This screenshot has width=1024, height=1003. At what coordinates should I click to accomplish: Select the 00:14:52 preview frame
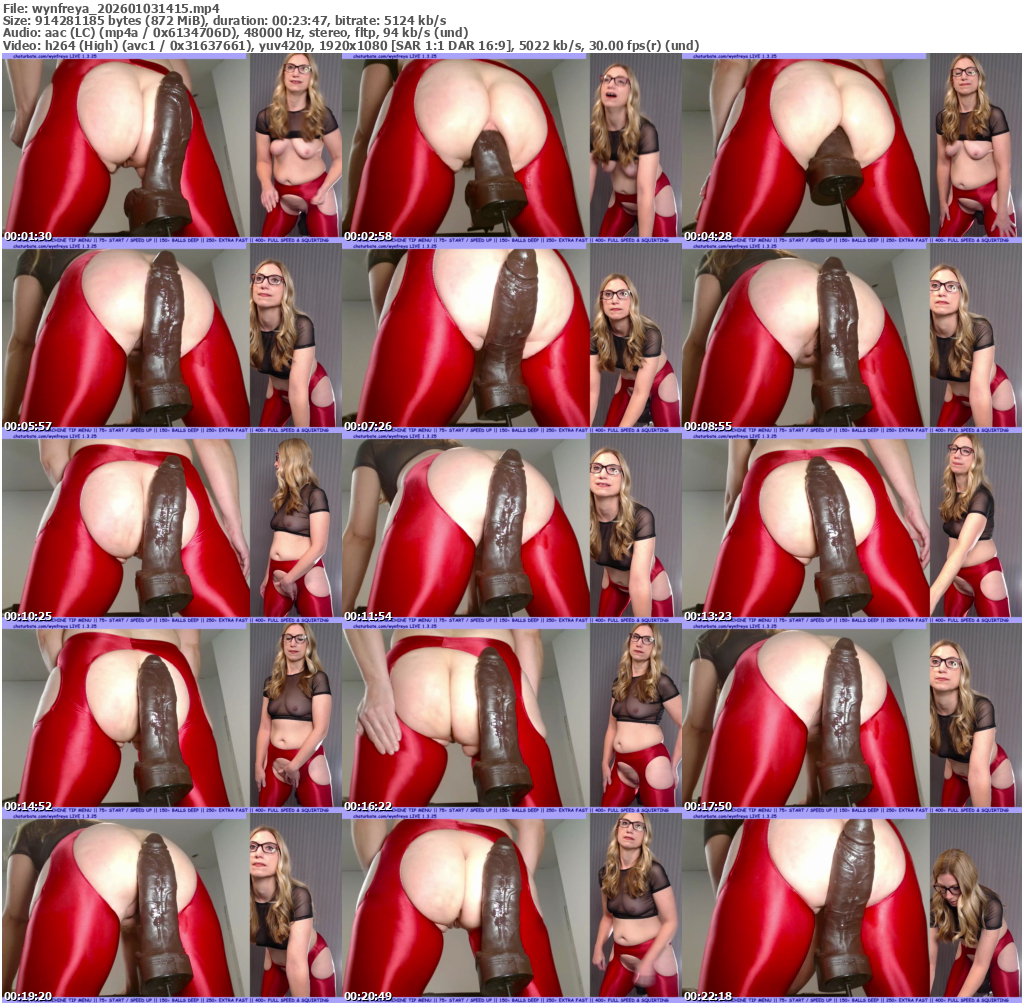(x=171, y=718)
